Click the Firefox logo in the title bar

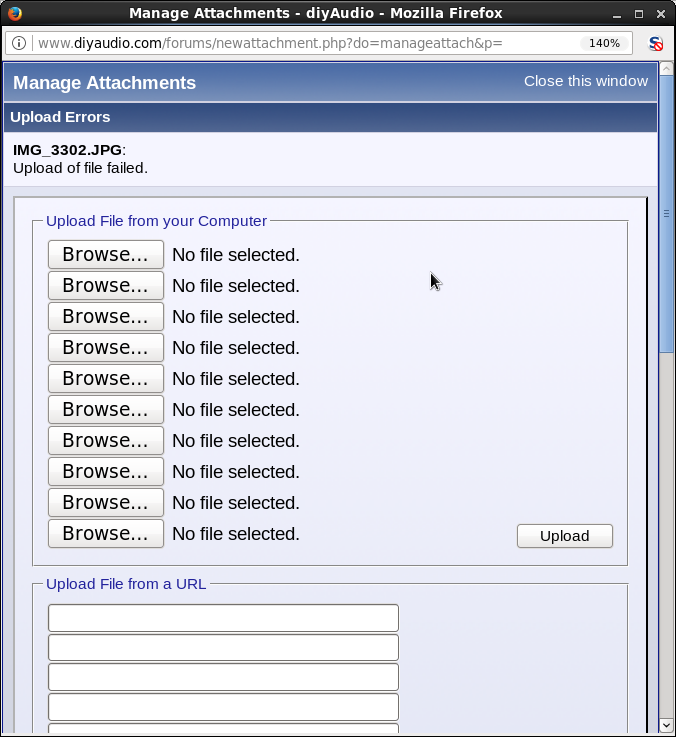coord(15,13)
